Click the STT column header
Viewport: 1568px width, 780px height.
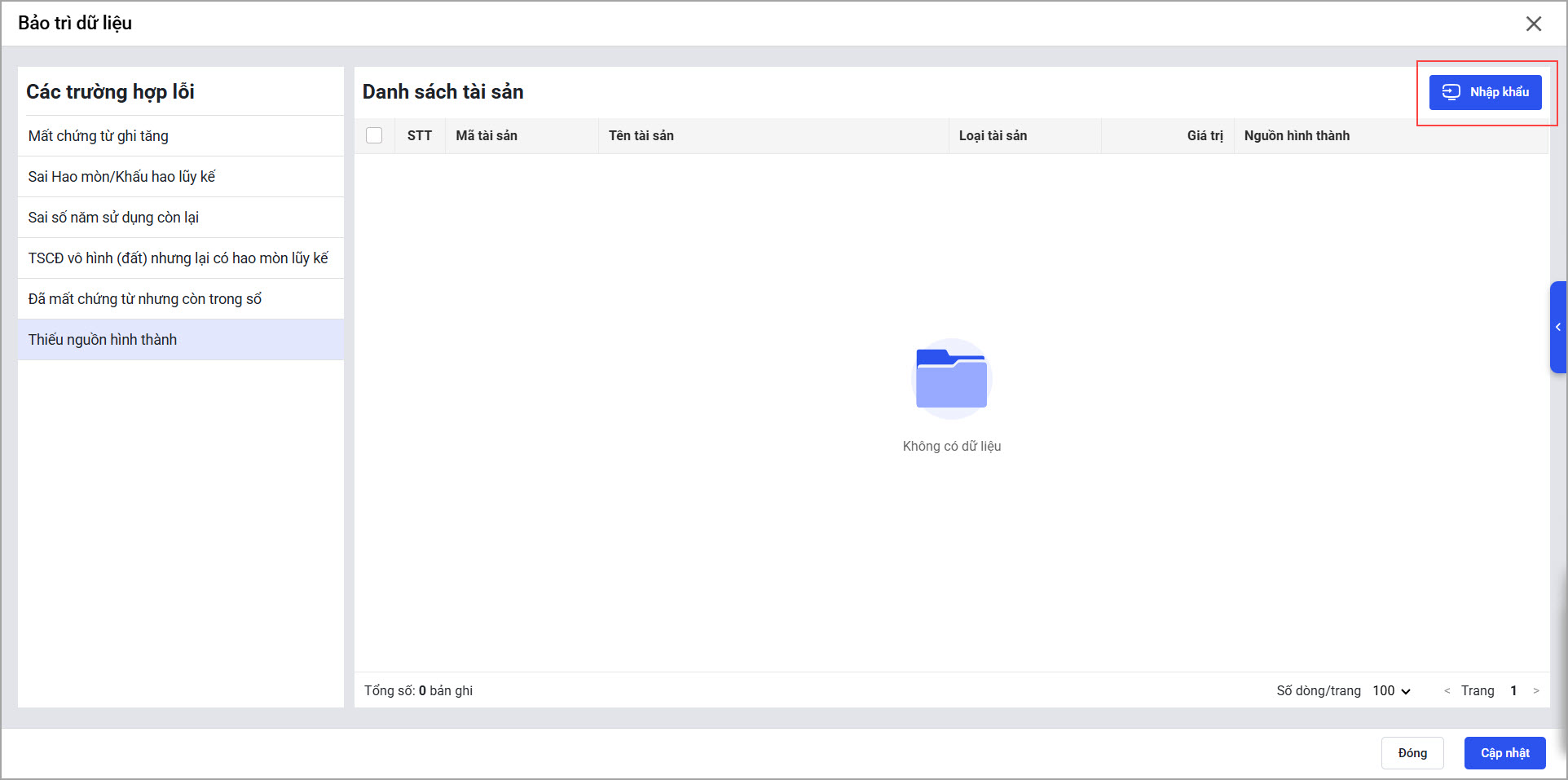coord(420,136)
